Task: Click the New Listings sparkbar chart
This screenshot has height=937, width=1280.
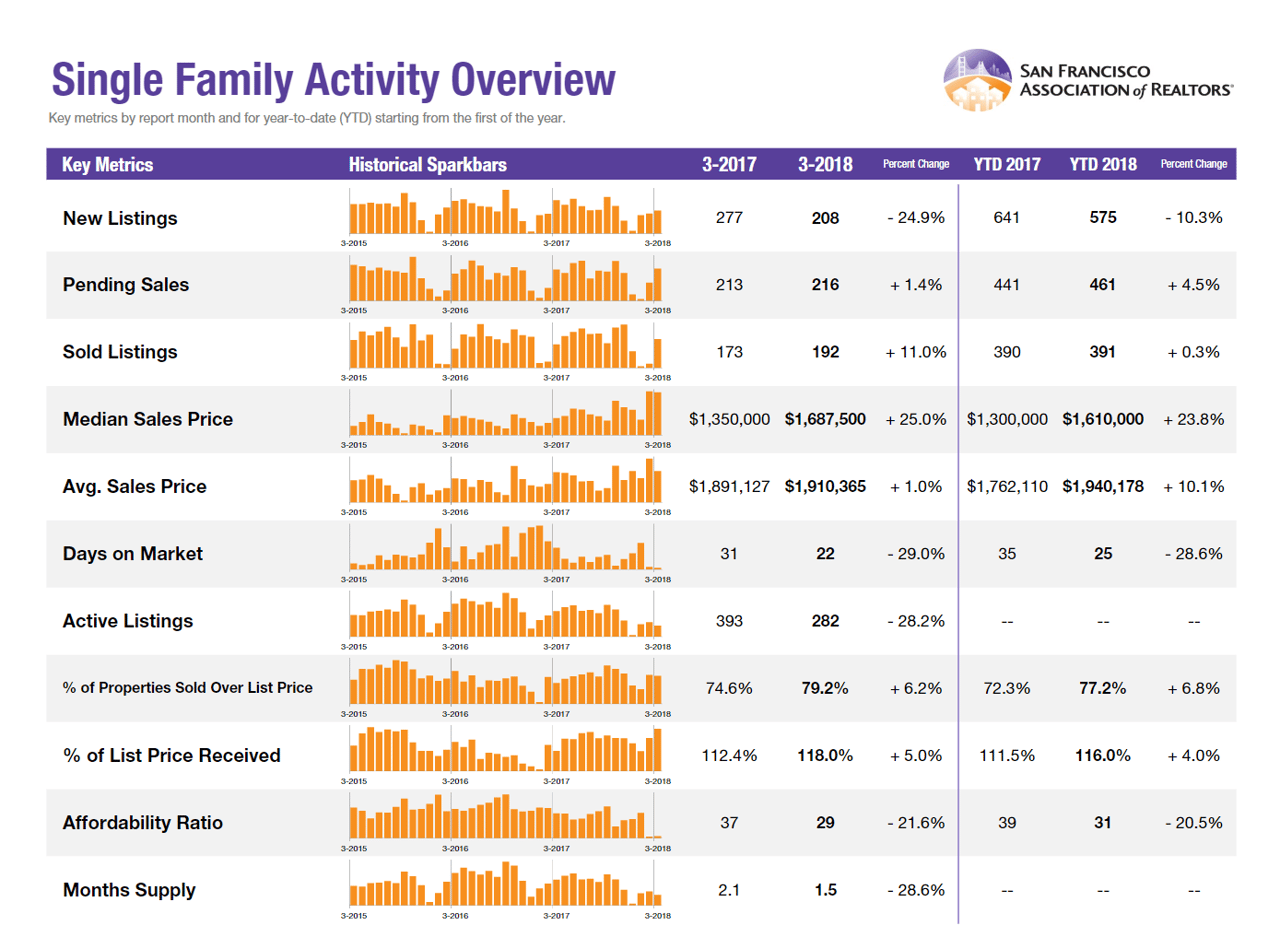Action: point(505,212)
